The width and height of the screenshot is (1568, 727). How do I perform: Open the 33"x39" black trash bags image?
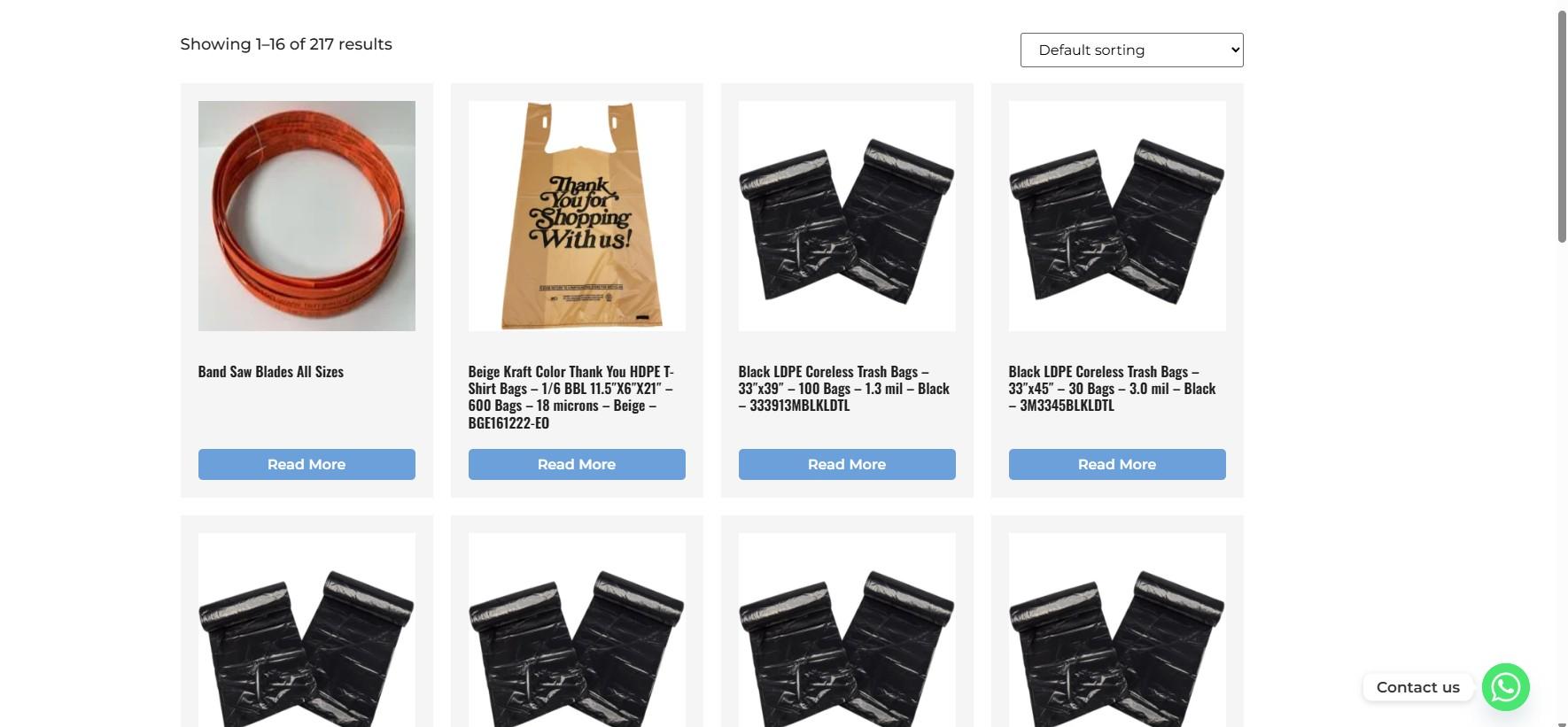point(847,216)
